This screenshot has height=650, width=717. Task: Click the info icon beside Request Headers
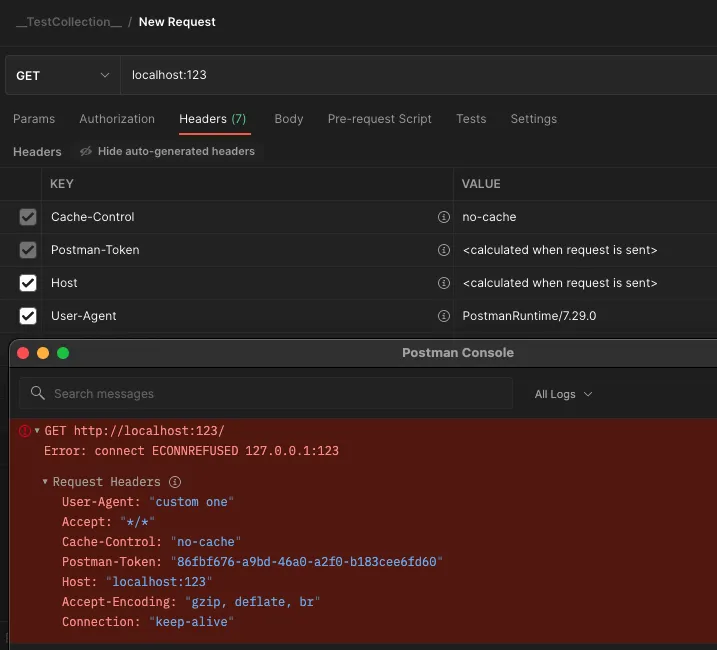175,482
